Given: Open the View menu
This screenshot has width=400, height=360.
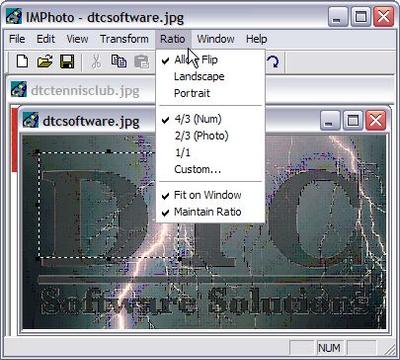Looking at the screenshot, I should tap(77, 39).
